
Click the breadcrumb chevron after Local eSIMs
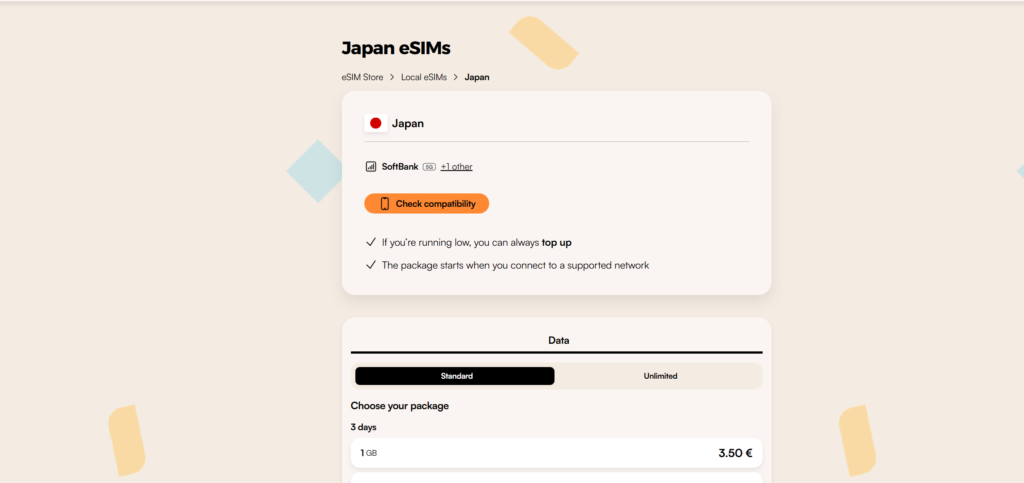(x=456, y=77)
